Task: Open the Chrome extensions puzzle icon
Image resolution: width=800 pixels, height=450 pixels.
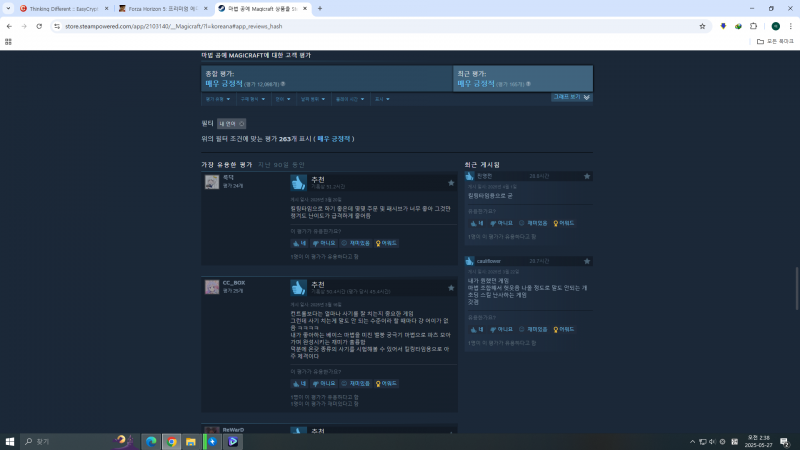Action: click(754, 26)
